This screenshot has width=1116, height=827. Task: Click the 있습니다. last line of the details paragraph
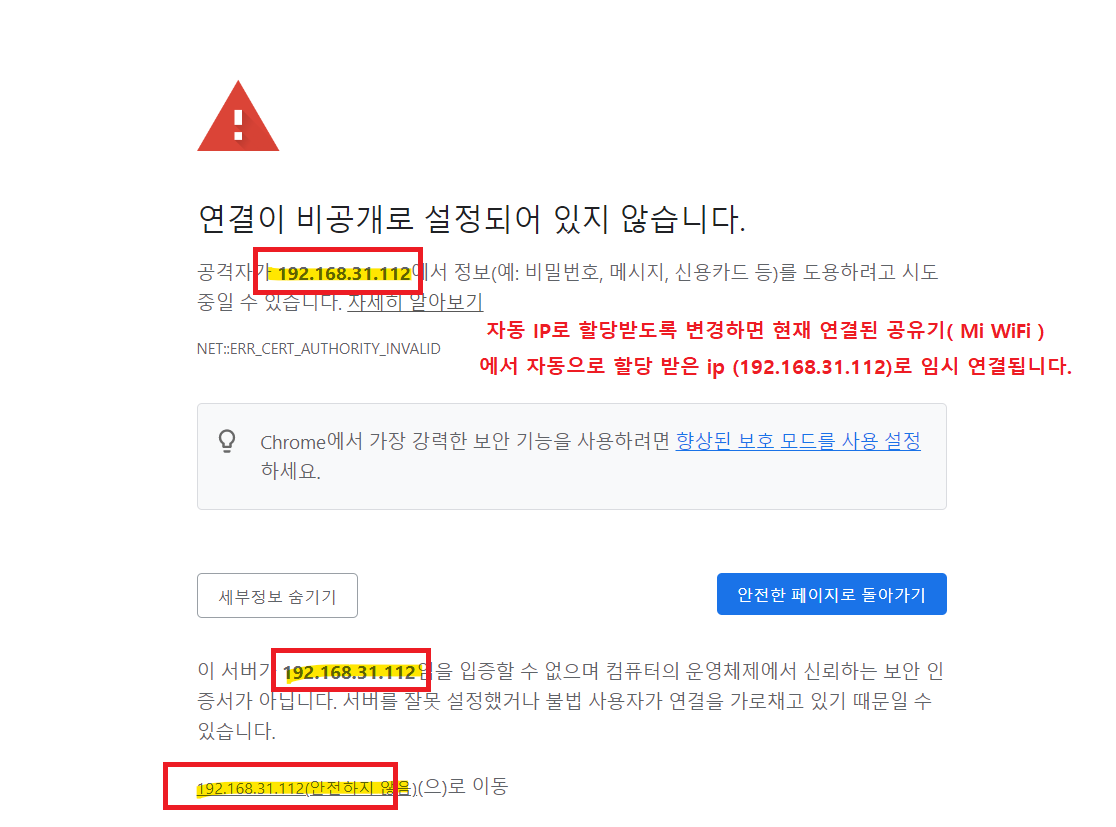(236, 731)
